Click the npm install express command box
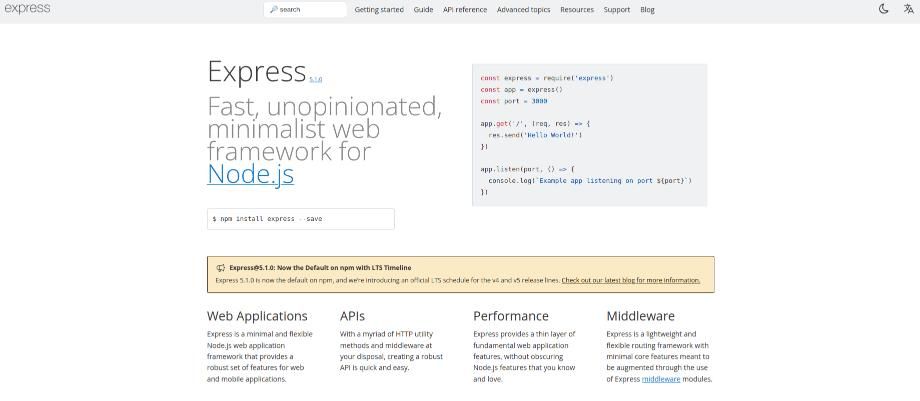 coord(300,218)
